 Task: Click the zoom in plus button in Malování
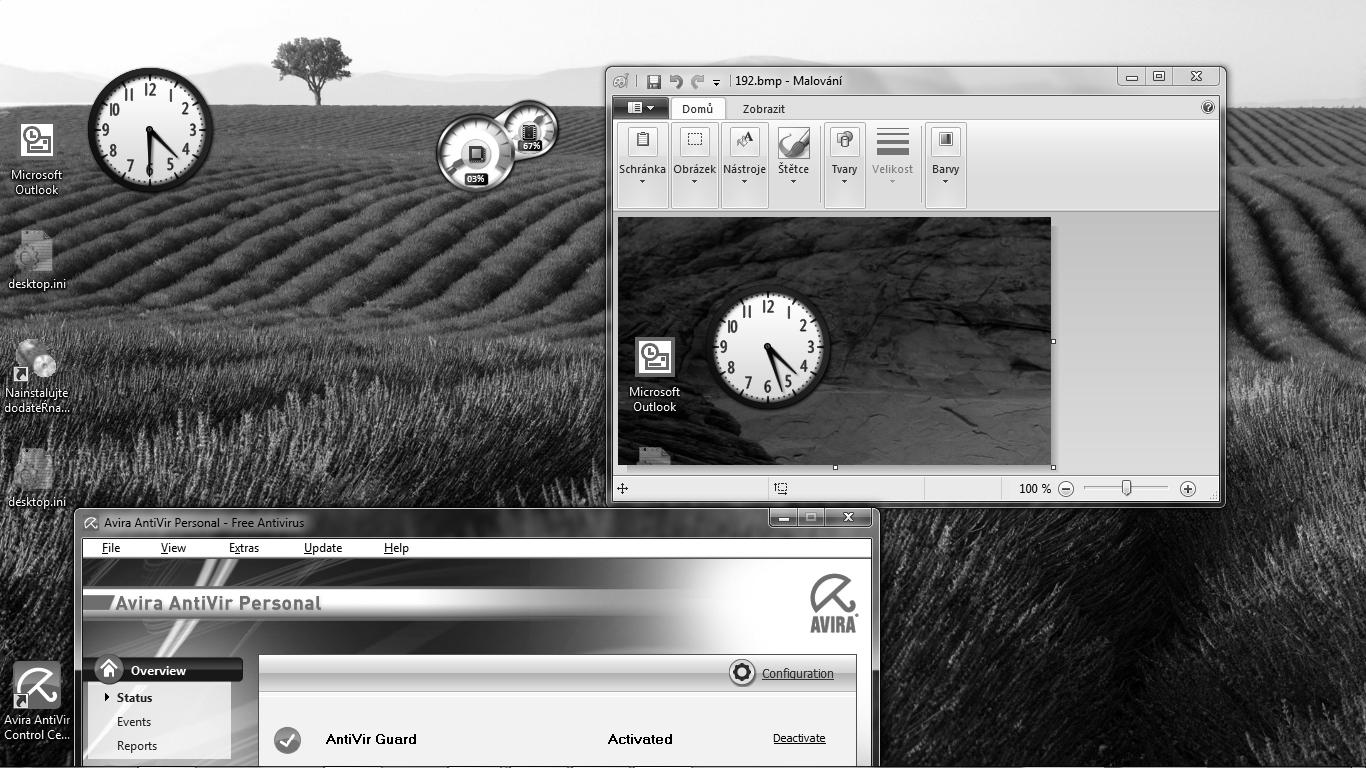(1188, 489)
